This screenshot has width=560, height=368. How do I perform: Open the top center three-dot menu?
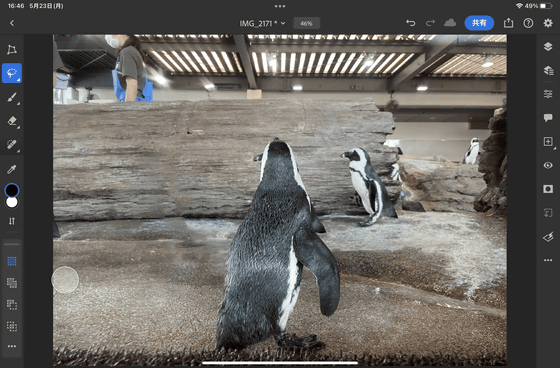point(280,6)
